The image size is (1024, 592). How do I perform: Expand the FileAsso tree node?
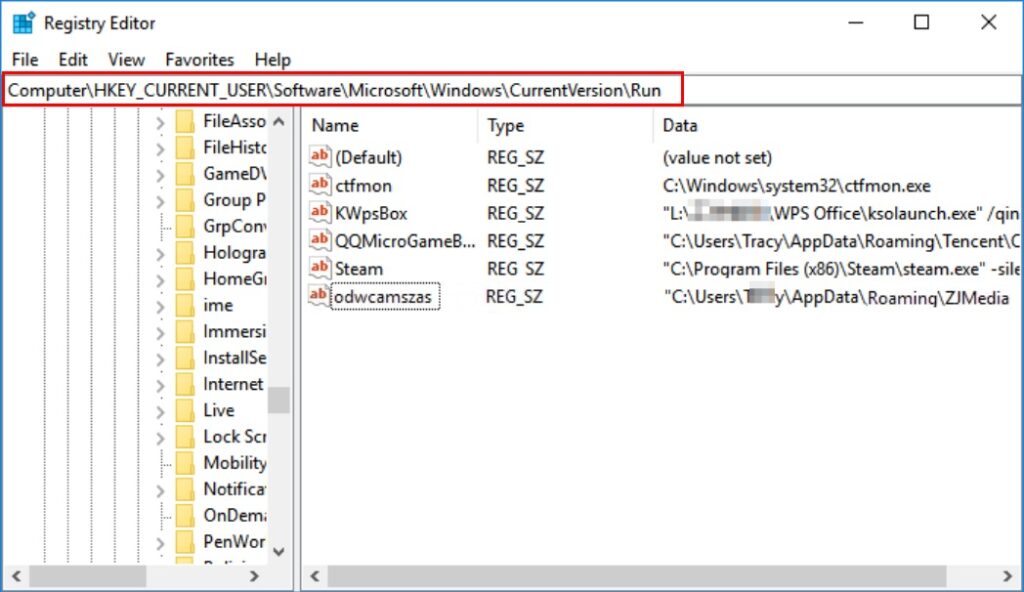point(160,122)
